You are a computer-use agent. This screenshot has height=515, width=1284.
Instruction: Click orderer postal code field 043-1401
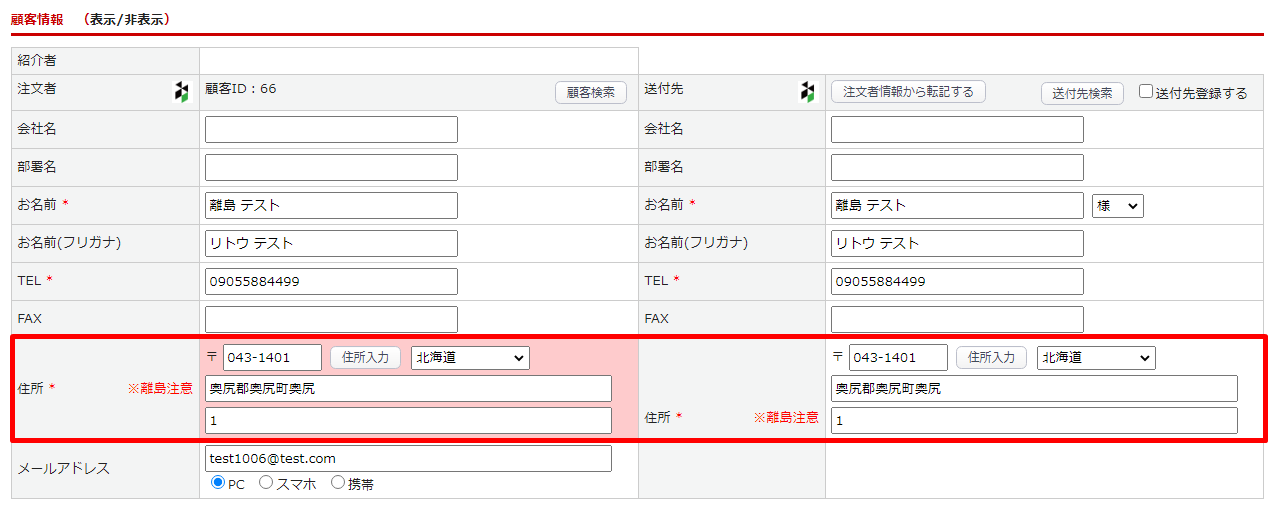[x=272, y=358]
